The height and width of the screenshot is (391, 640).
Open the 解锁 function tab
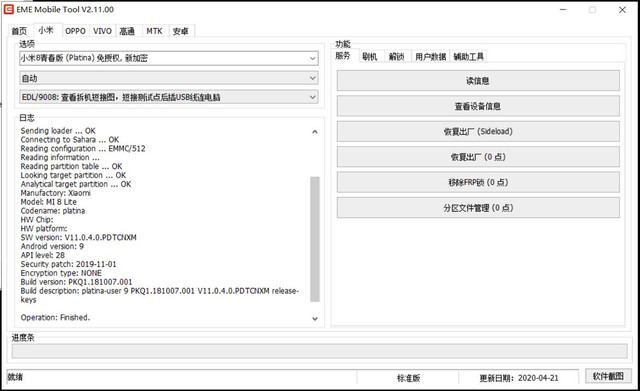click(x=396, y=57)
